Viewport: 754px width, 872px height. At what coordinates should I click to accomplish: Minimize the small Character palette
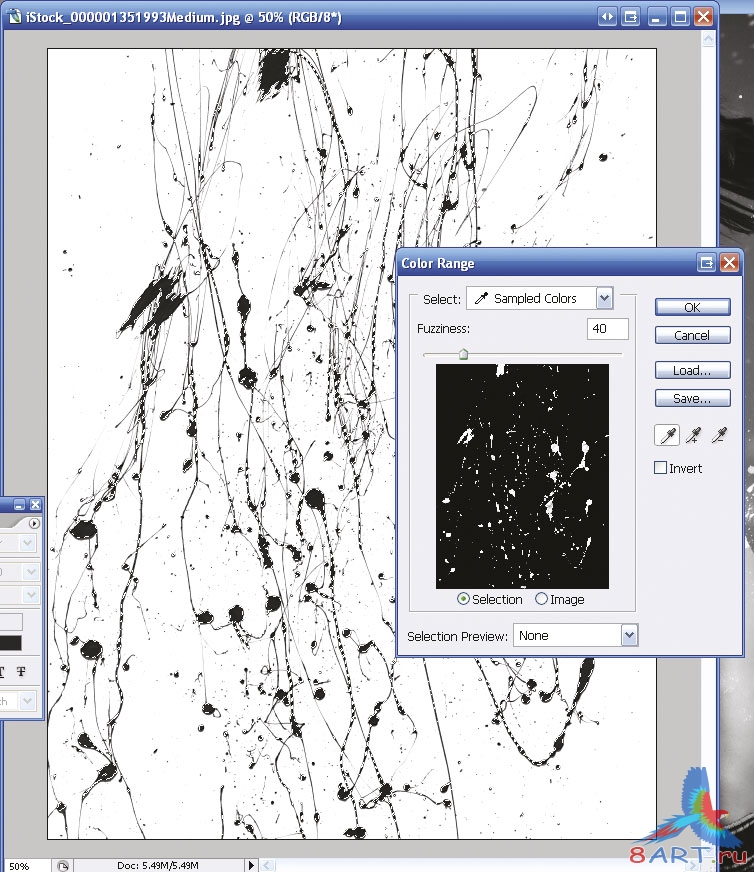pyautogui.click(x=19, y=504)
